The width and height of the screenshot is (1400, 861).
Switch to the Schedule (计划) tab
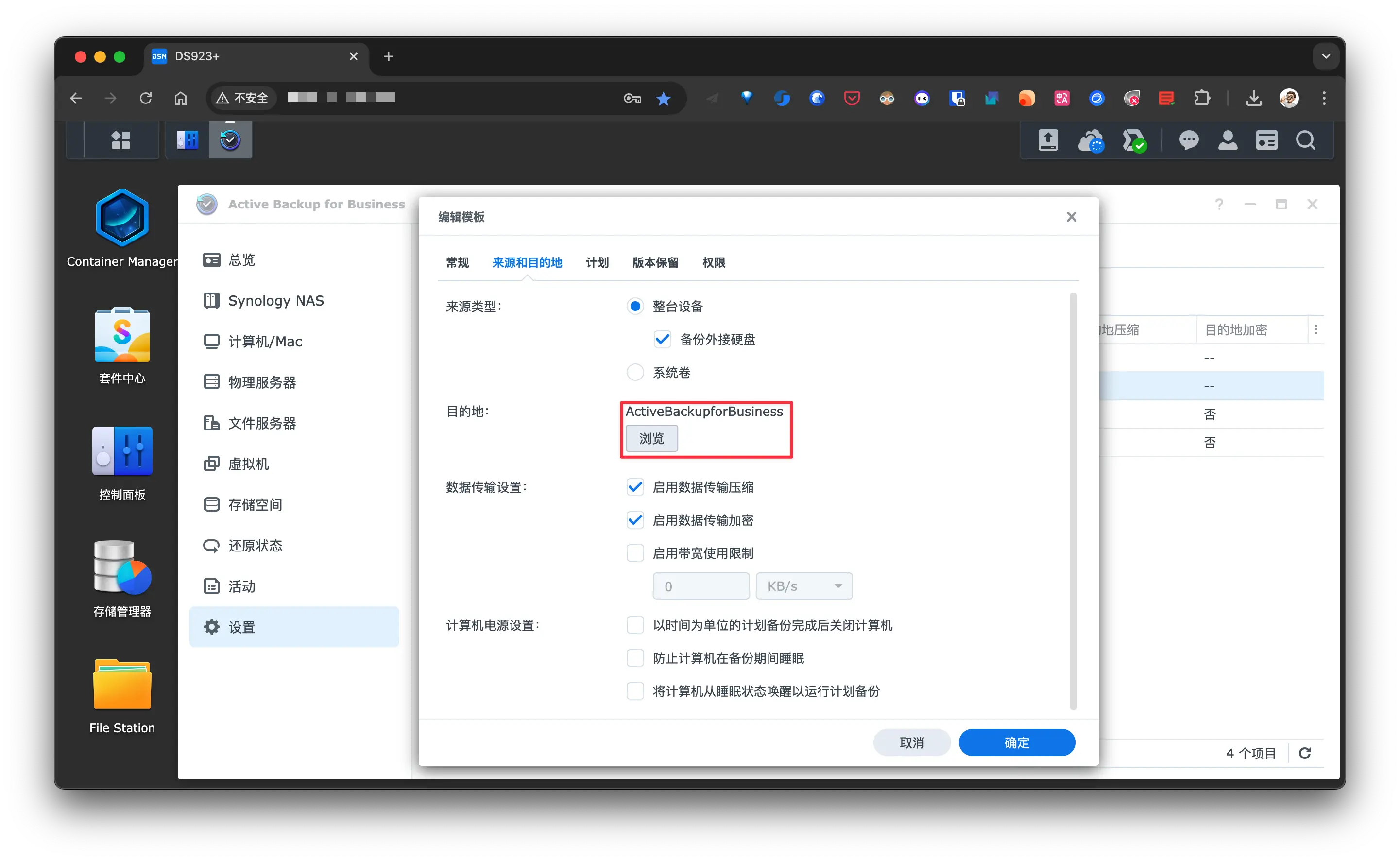pyautogui.click(x=597, y=262)
